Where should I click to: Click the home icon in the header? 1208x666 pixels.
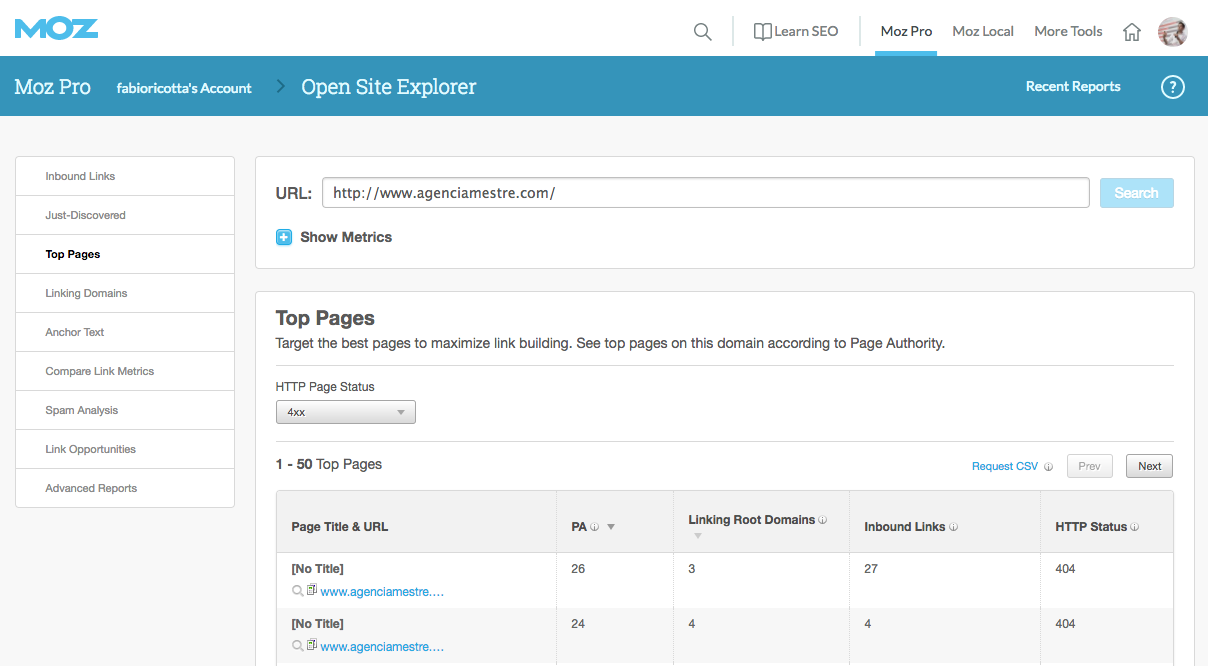pyautogui.click(x=1131, y=31)
